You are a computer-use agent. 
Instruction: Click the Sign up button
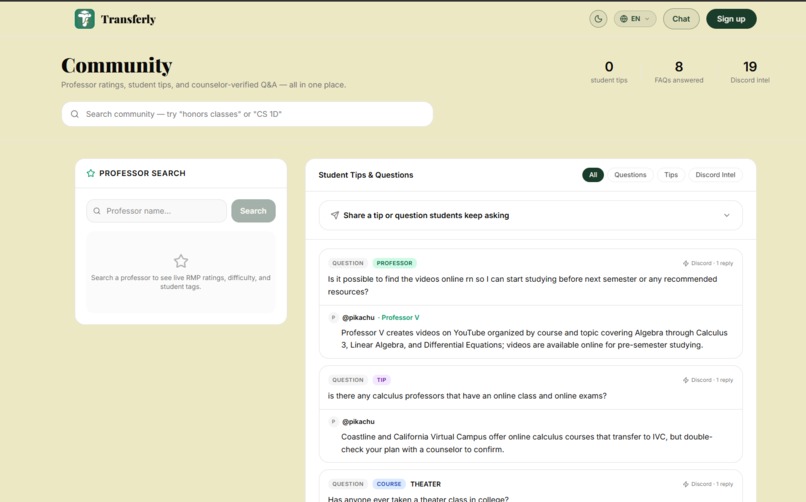(x=731, y=19)
